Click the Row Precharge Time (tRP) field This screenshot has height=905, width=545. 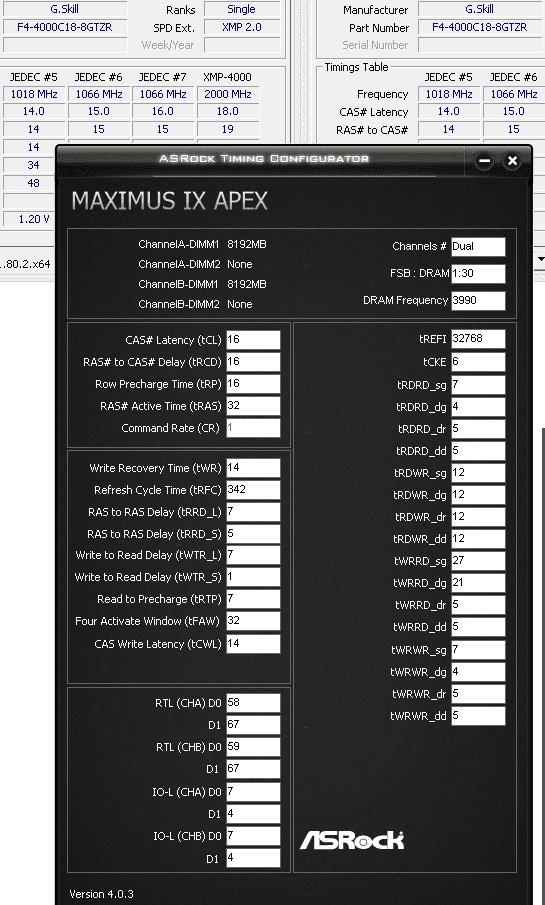click(x=253, y=383)
